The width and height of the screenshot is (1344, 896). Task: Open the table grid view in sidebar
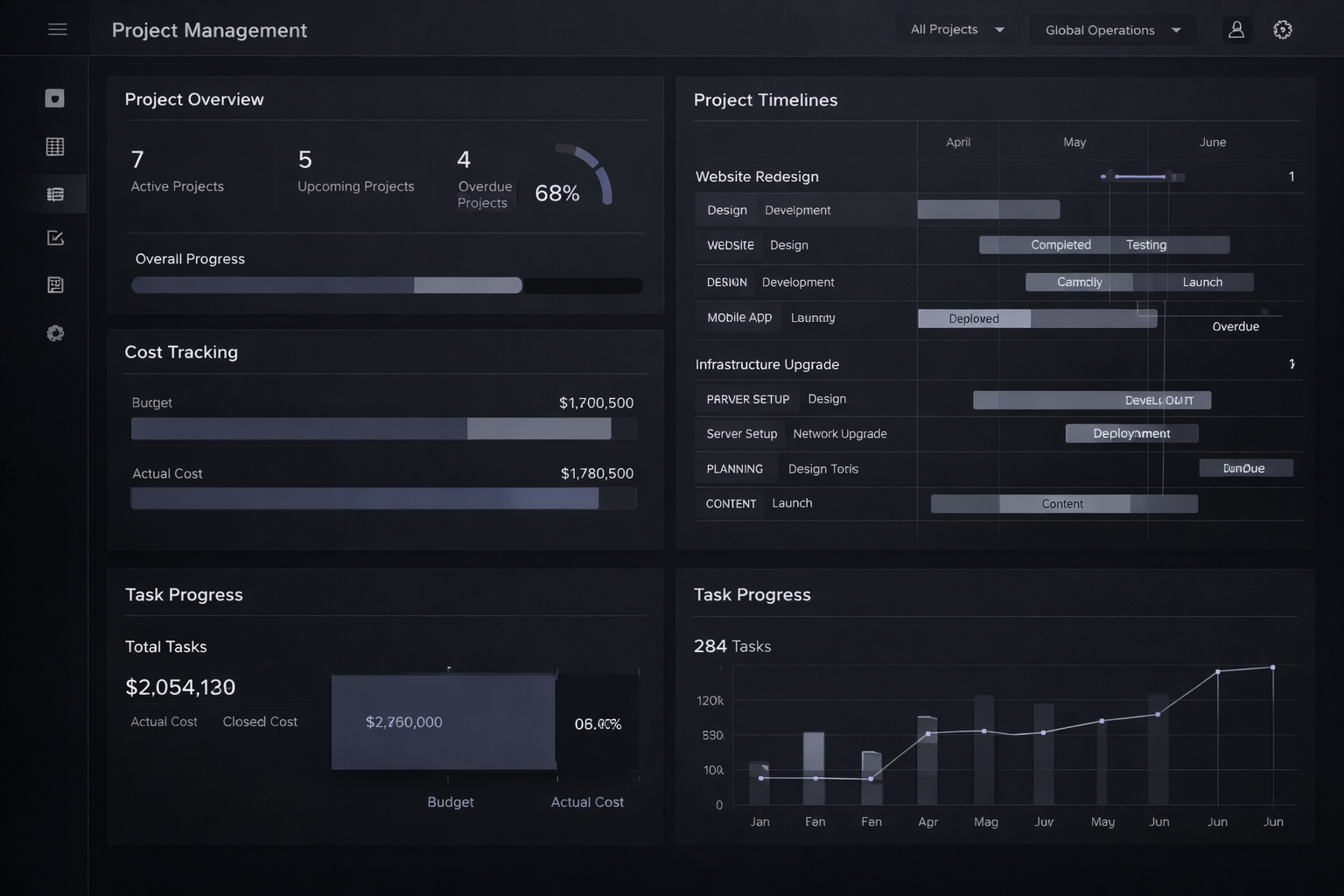click(55, 147)
